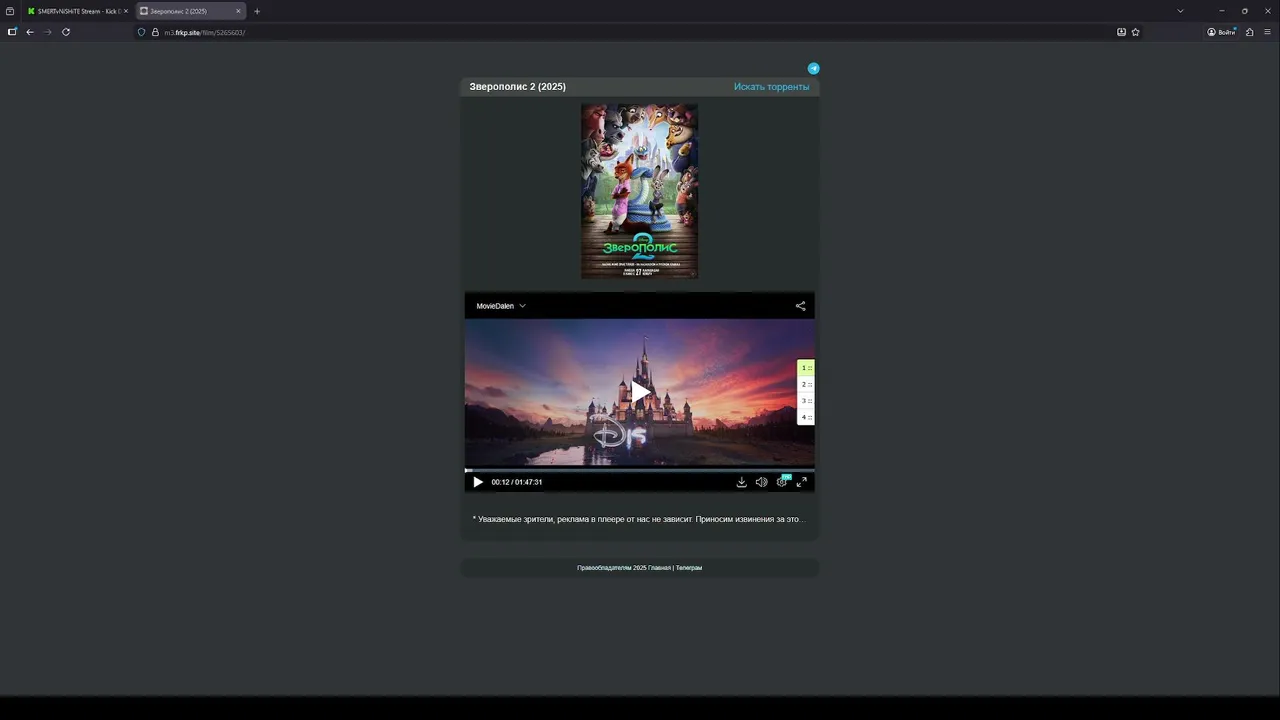Open the blue Telegram icon above the card
The width and height of the screenshot is (1280, 720).
coord(813,69)
